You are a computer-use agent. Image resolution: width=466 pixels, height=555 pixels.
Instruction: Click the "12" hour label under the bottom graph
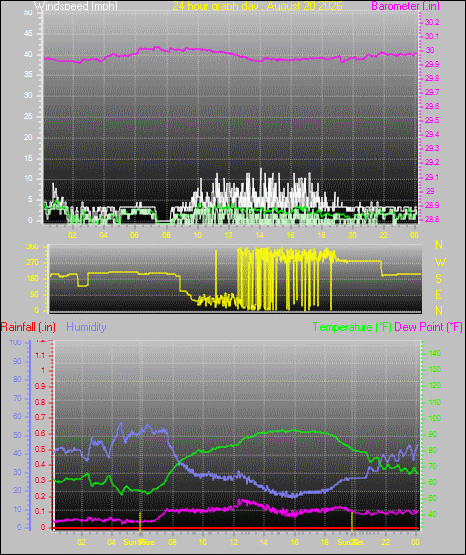[234, 542]
